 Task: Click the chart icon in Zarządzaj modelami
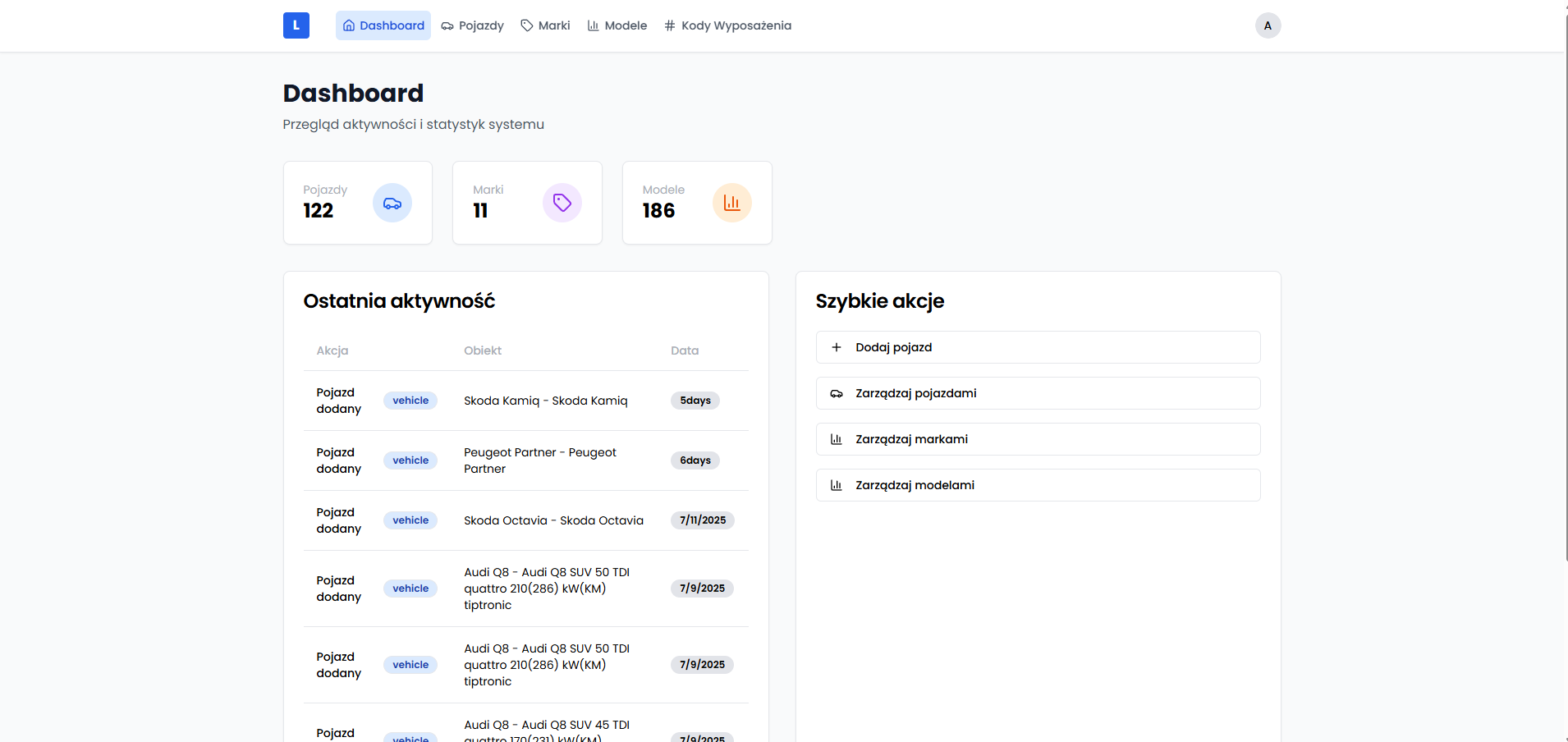coord(837,485)
